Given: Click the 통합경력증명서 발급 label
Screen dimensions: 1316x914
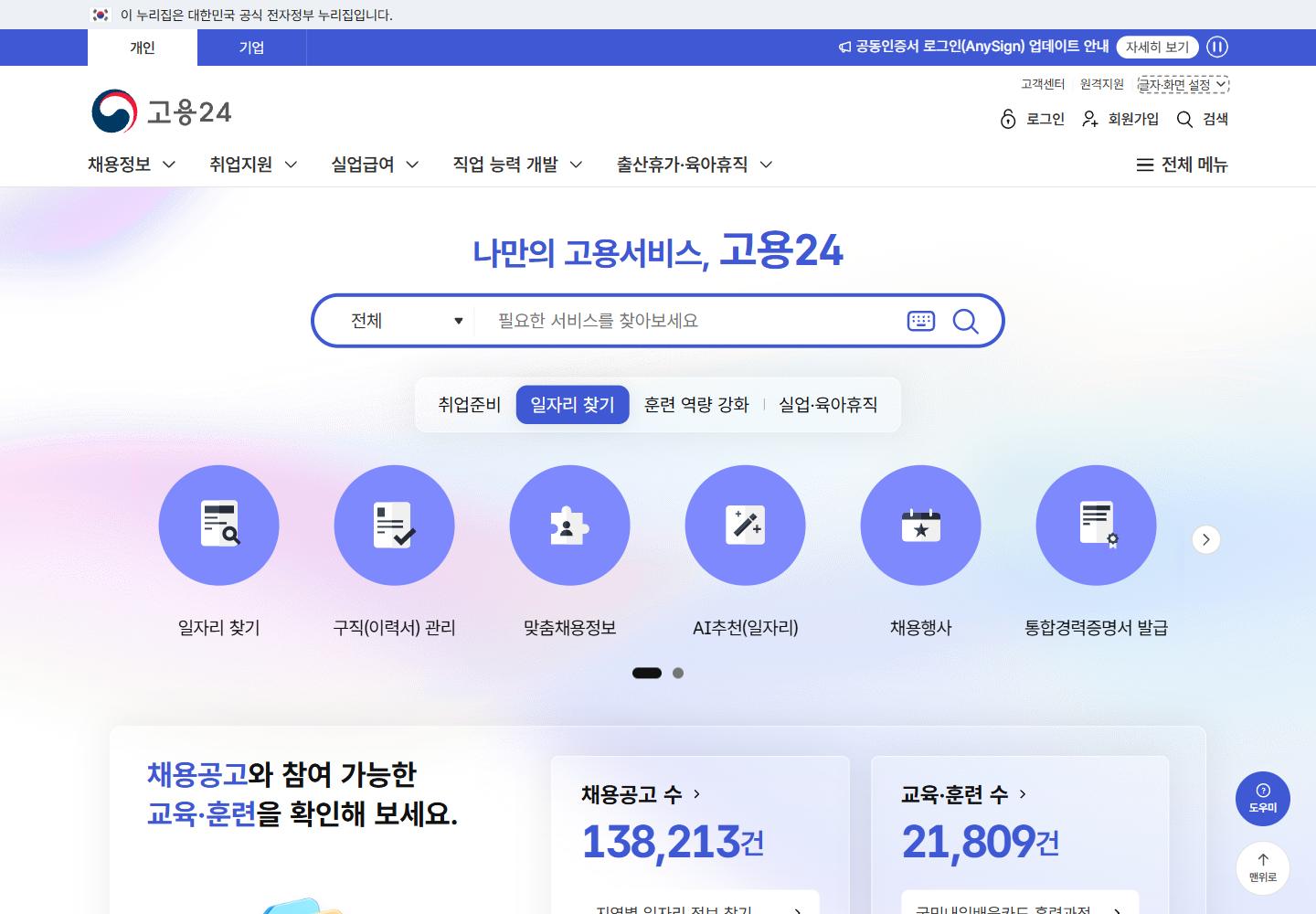Looking at the screenshot, I should tap(1096, 628).
